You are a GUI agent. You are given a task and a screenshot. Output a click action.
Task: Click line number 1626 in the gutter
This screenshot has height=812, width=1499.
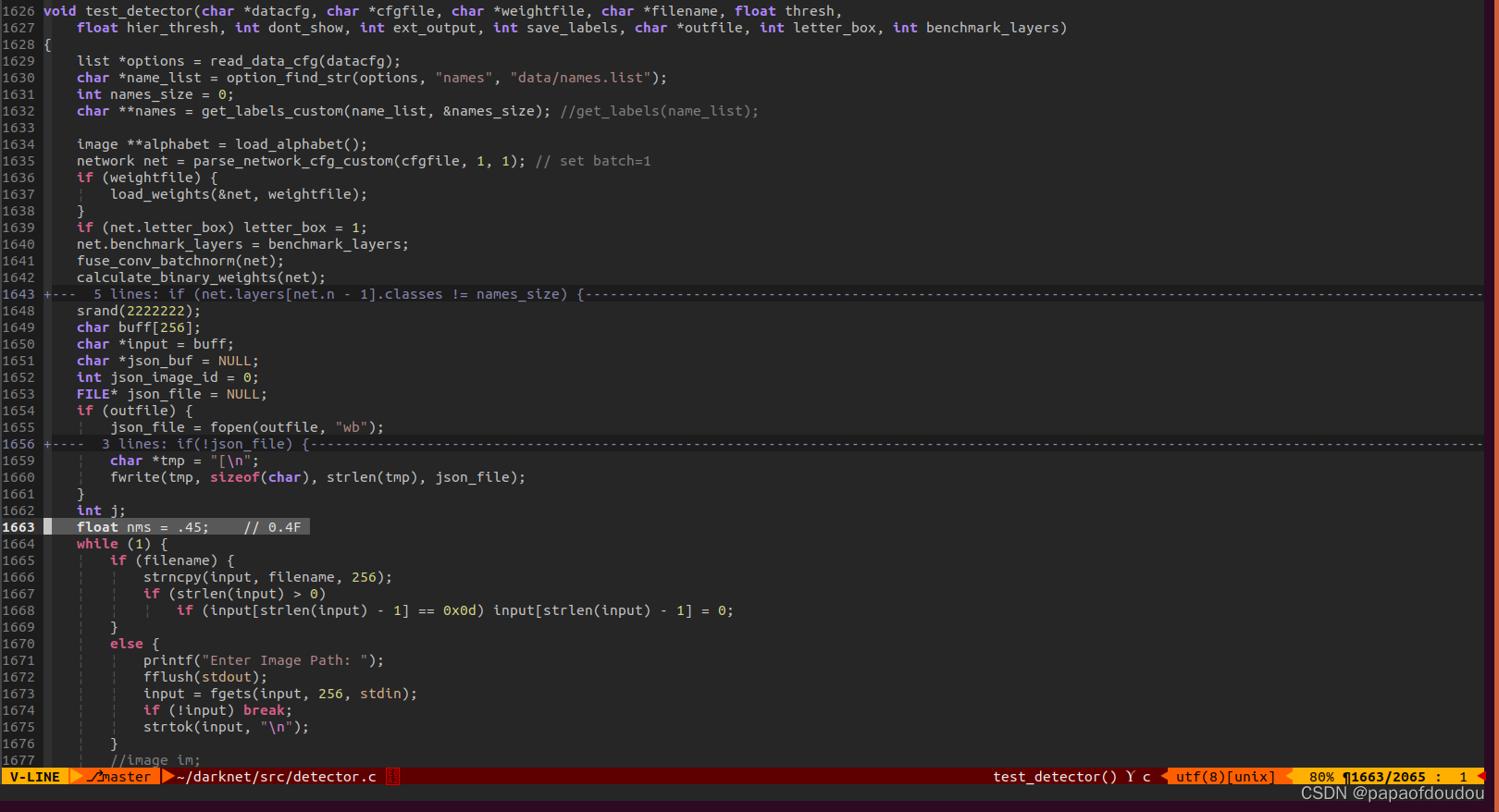[19, 11]
